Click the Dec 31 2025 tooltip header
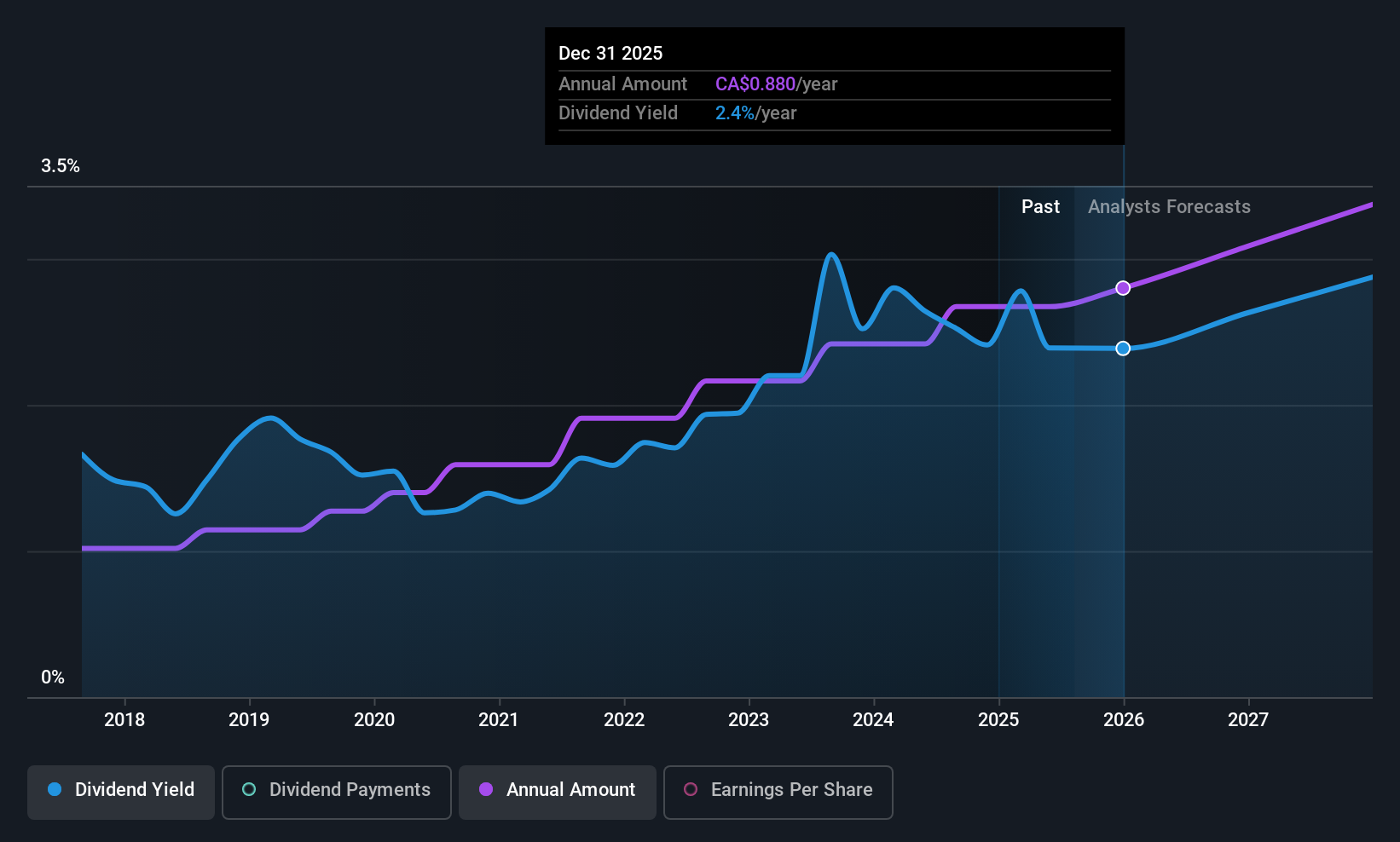The image size is (1400, 842). tap(610, 53)
